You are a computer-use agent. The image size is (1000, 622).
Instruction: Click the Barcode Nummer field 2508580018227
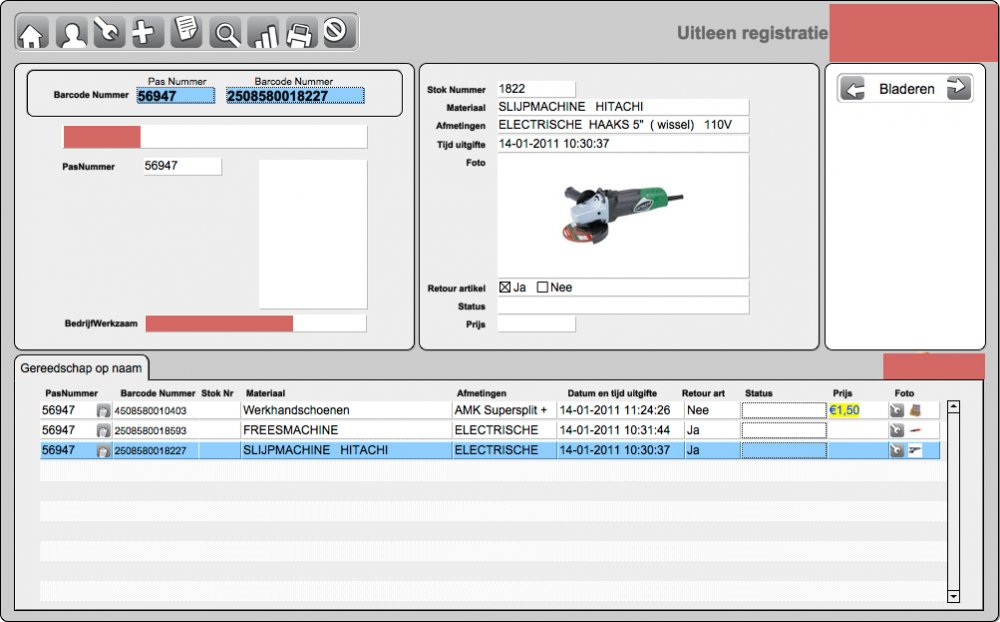click(x=295, y=96)
